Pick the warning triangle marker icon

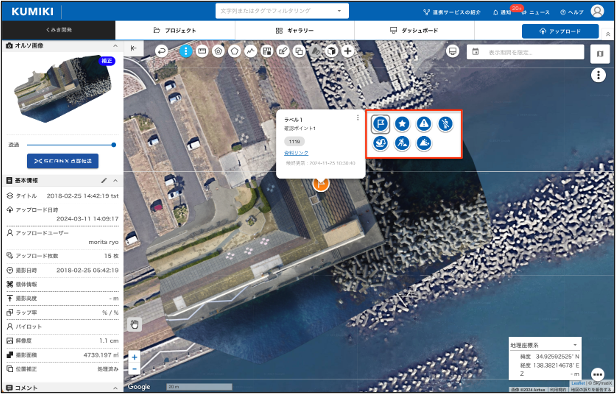pos(424,124)
